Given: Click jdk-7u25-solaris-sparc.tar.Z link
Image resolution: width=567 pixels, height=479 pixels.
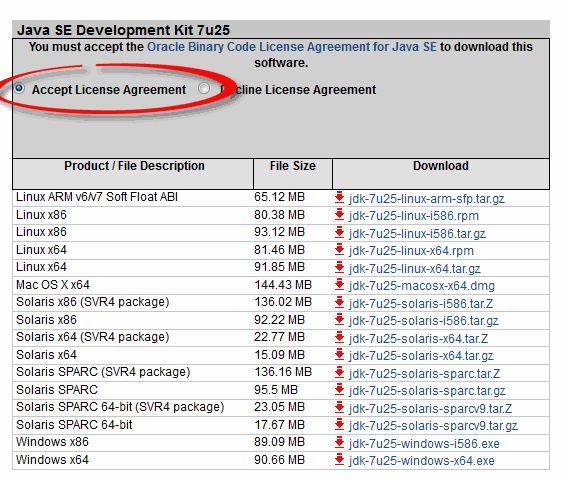Looking at the screenshot, I should click(x=424, y=373).
